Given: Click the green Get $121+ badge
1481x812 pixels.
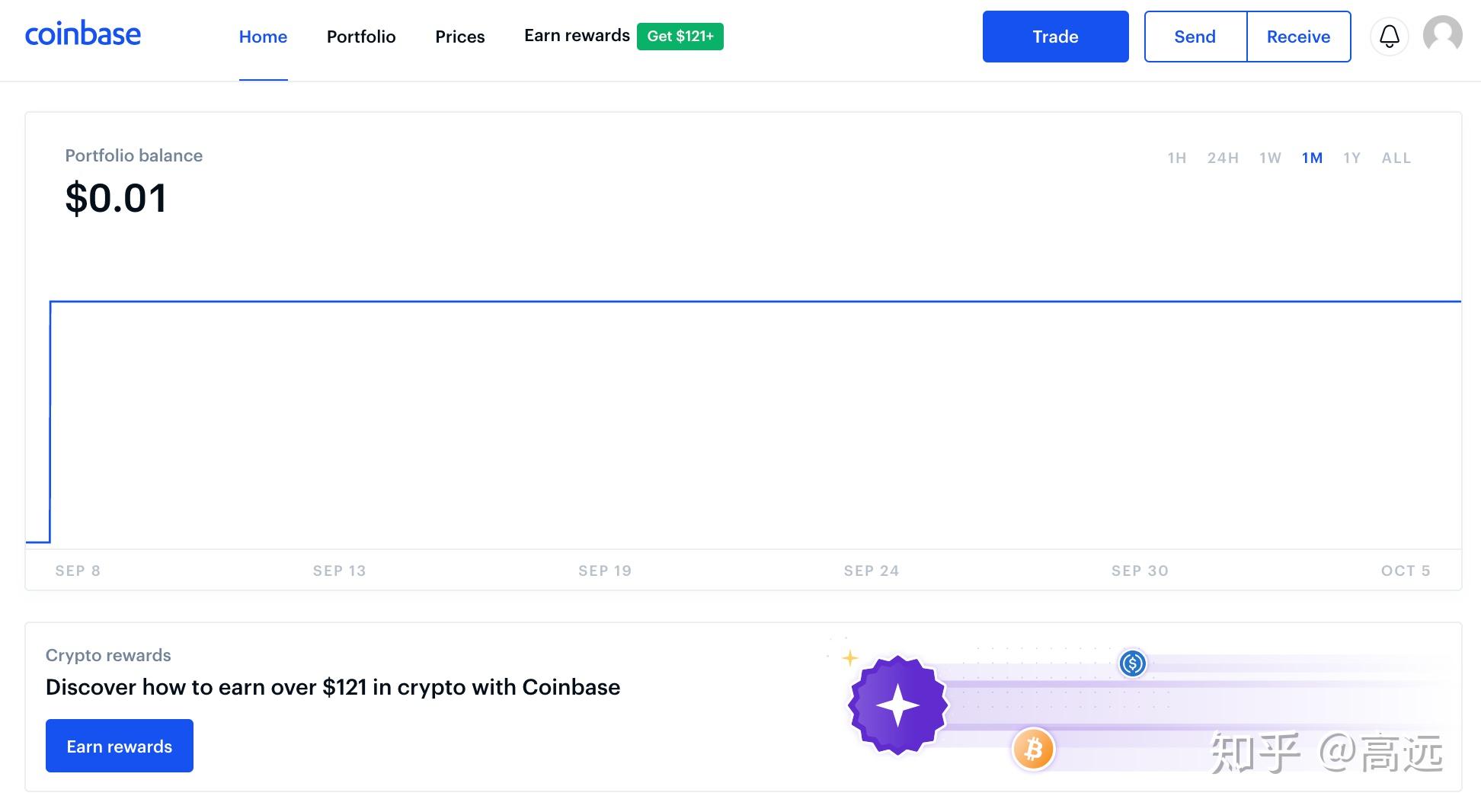Looking at the screenshot, I should [680, 36].
